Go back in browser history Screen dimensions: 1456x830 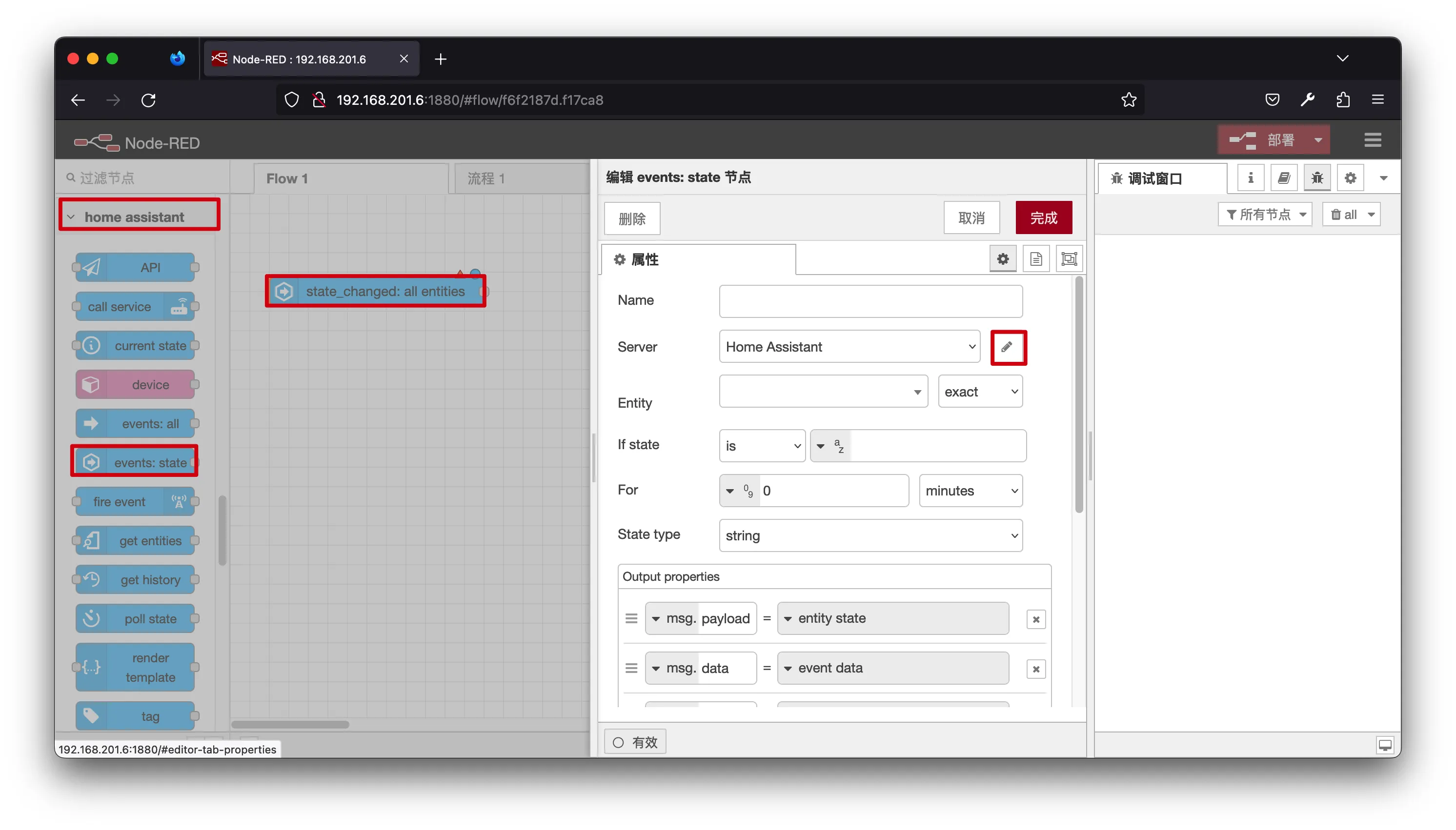coord(78,100)
